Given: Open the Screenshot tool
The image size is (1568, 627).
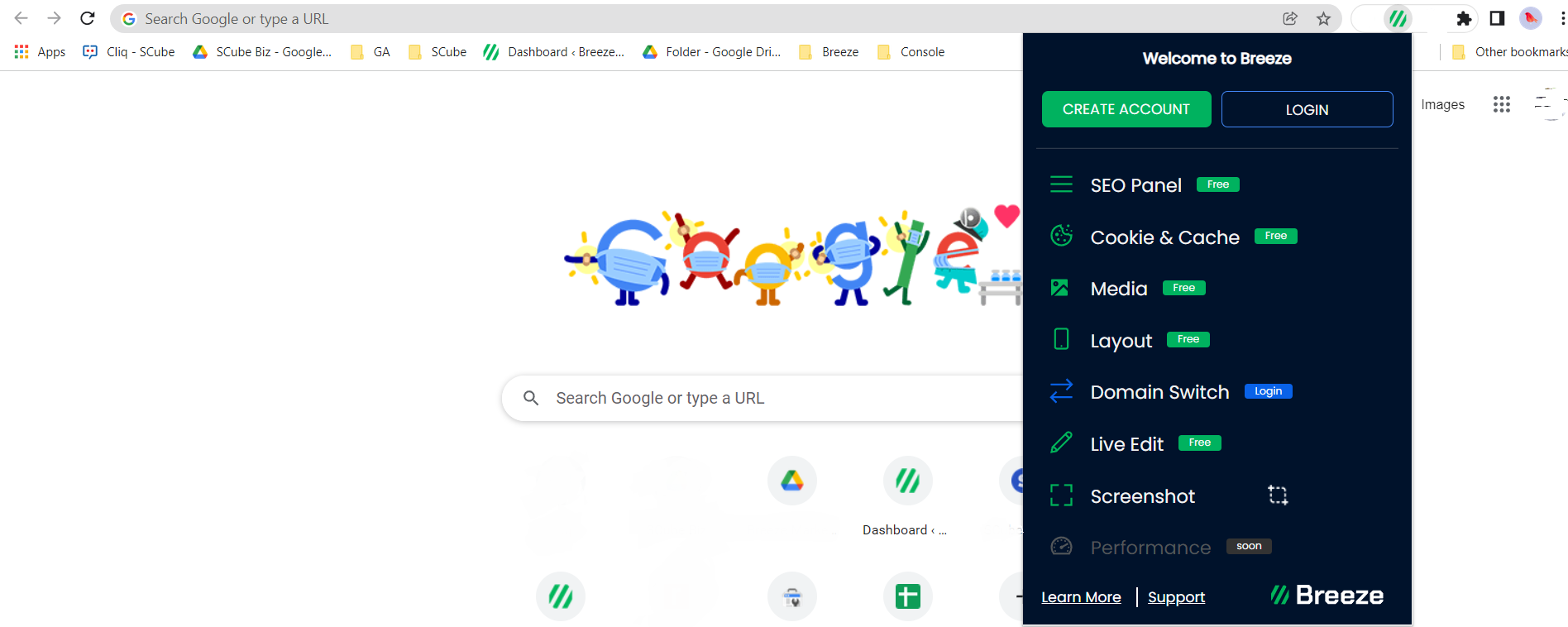Looking at the screenshot, I should (1142, 496).
